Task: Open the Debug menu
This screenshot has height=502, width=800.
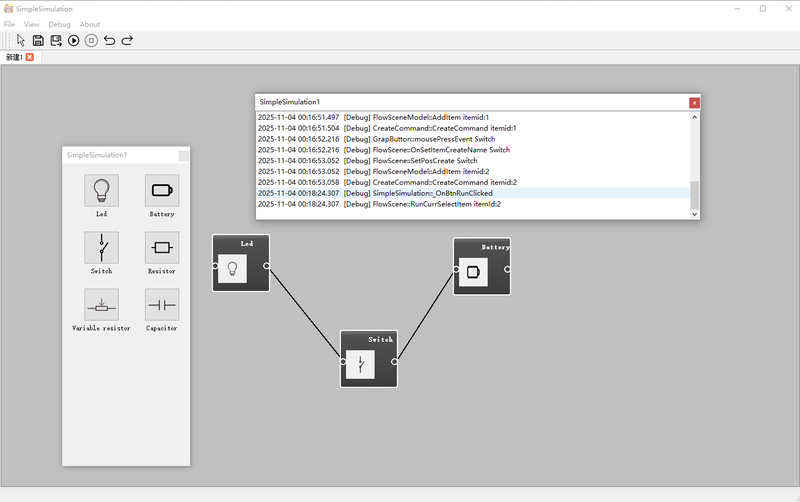Action: tap(59, 24)
